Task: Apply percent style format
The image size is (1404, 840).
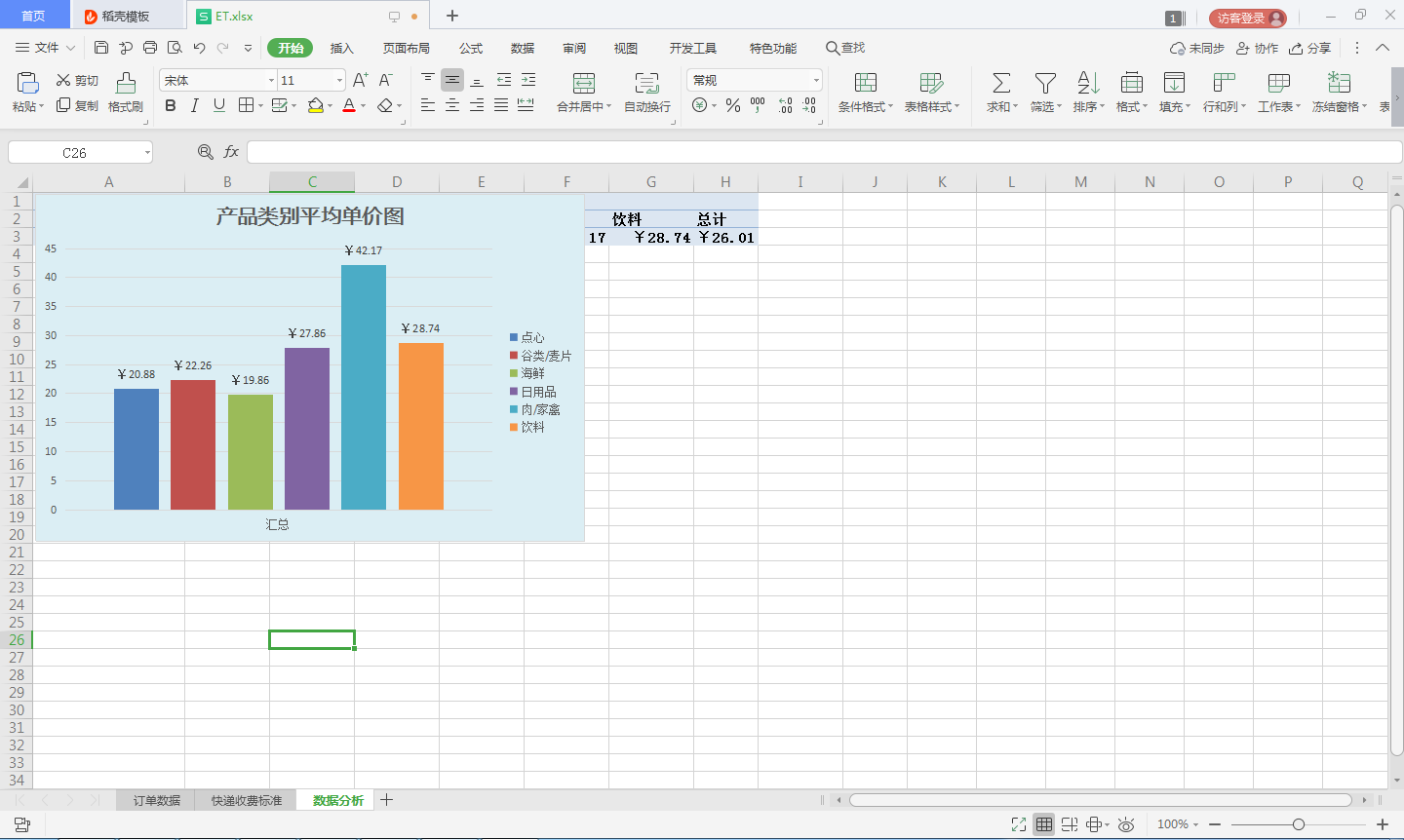Action: pyautogui.click(x=733, y=105)
